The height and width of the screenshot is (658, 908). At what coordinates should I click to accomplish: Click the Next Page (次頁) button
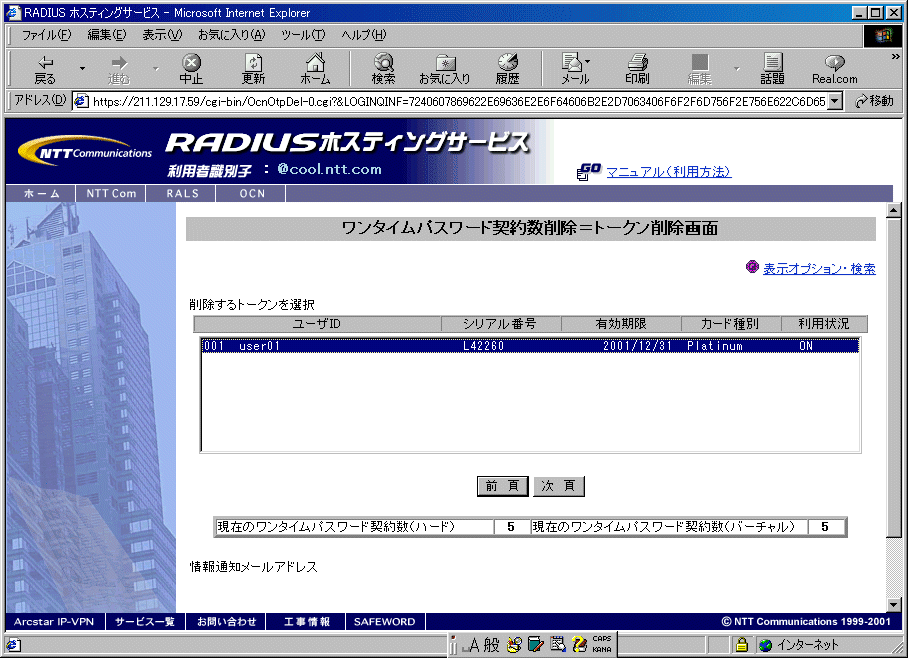coord(558,486)
